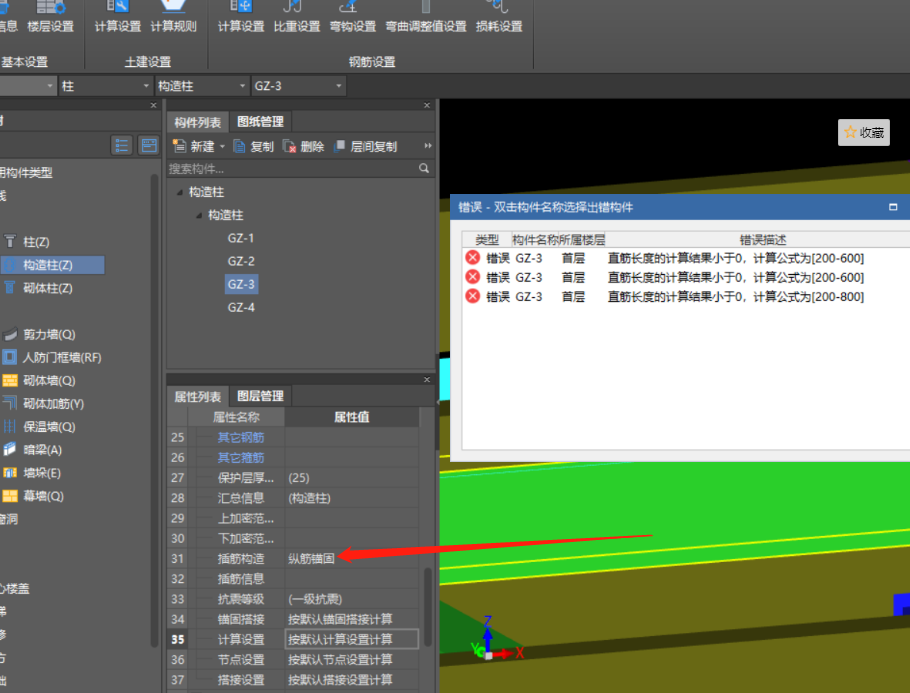The image size is (910, 693).
Task: Click the 按默认节点设置计算 value
Action: pyautogui.click(x=340, y=659)
